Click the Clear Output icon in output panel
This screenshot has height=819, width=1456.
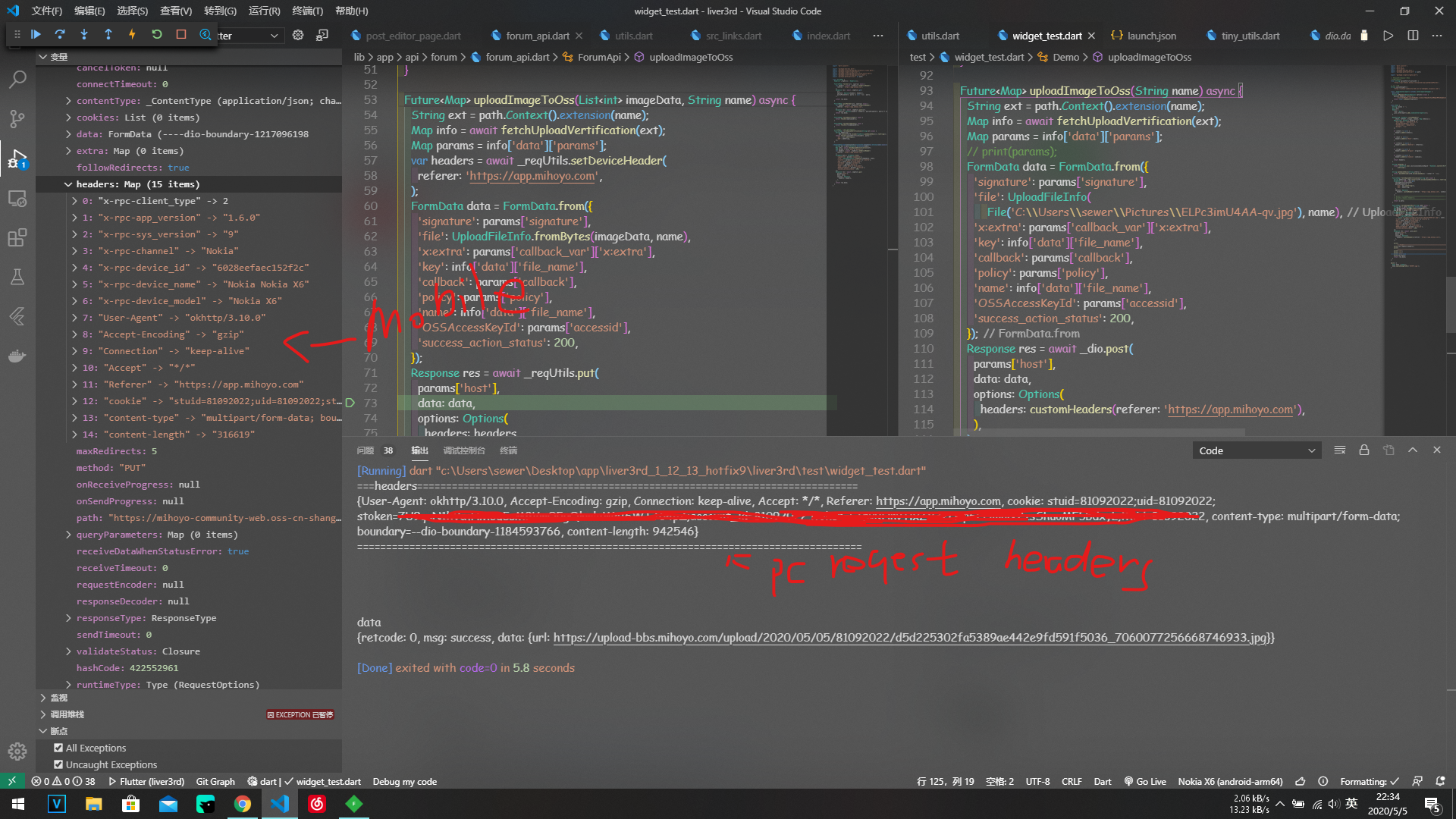point(1339,450)
